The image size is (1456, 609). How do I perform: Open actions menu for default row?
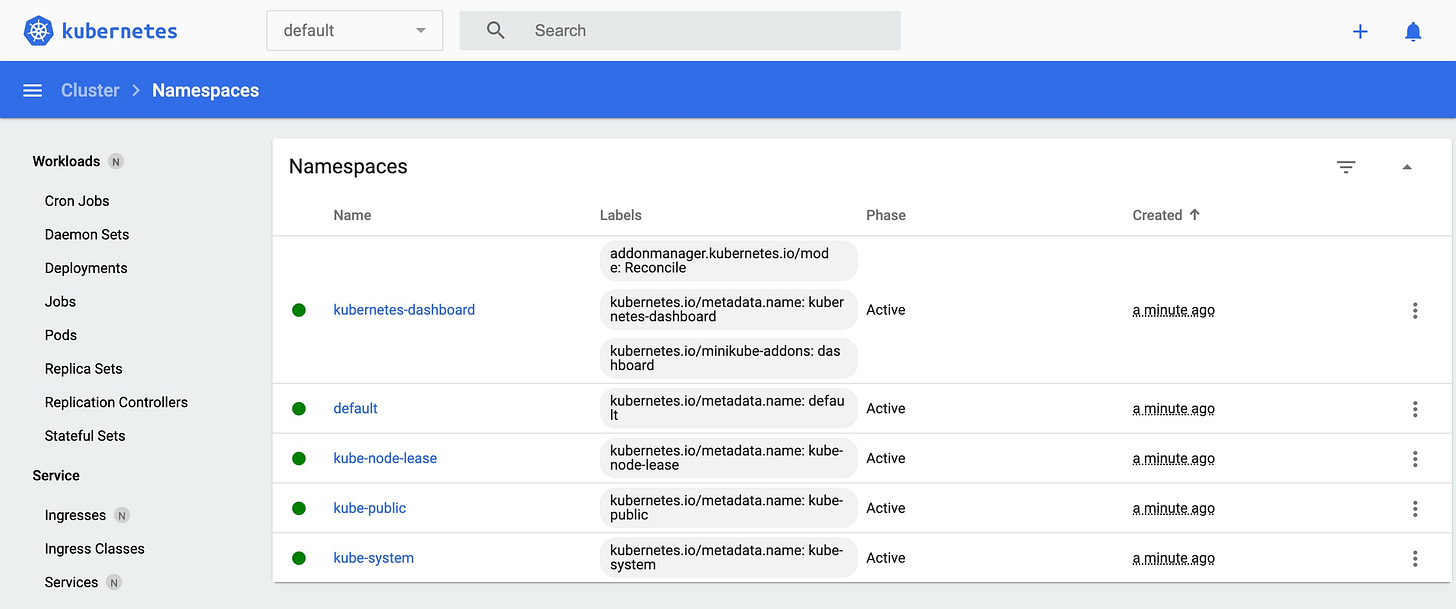[x=1415, y=408]
